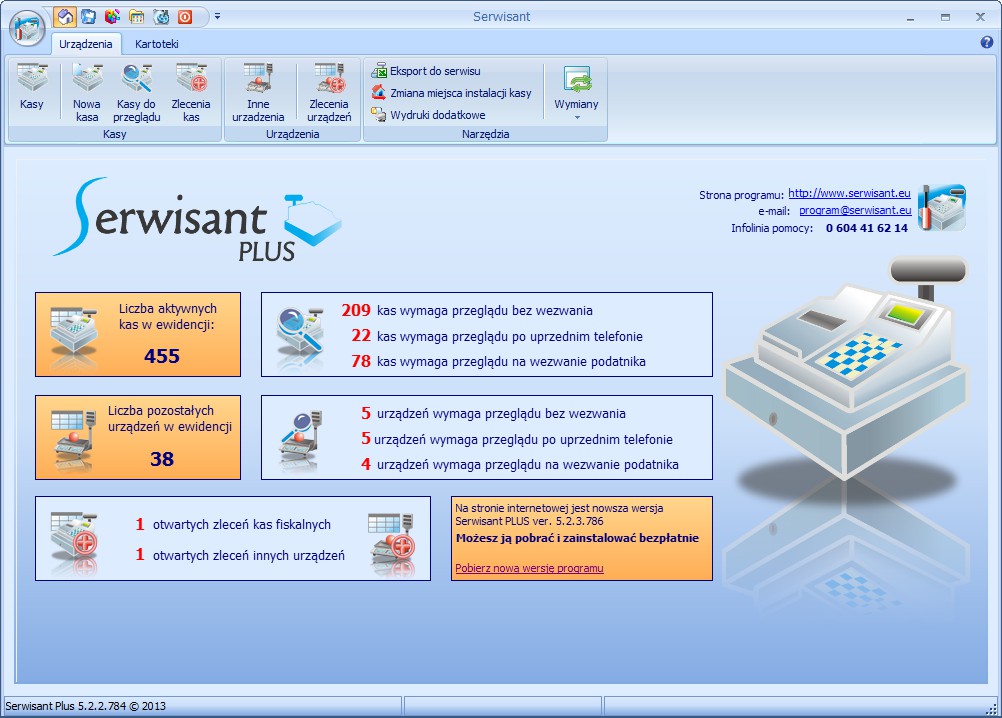Click the status bar version Serwisant Plus 5.2.2.784
Viewport: 1002px width, 718px height.
85,706
